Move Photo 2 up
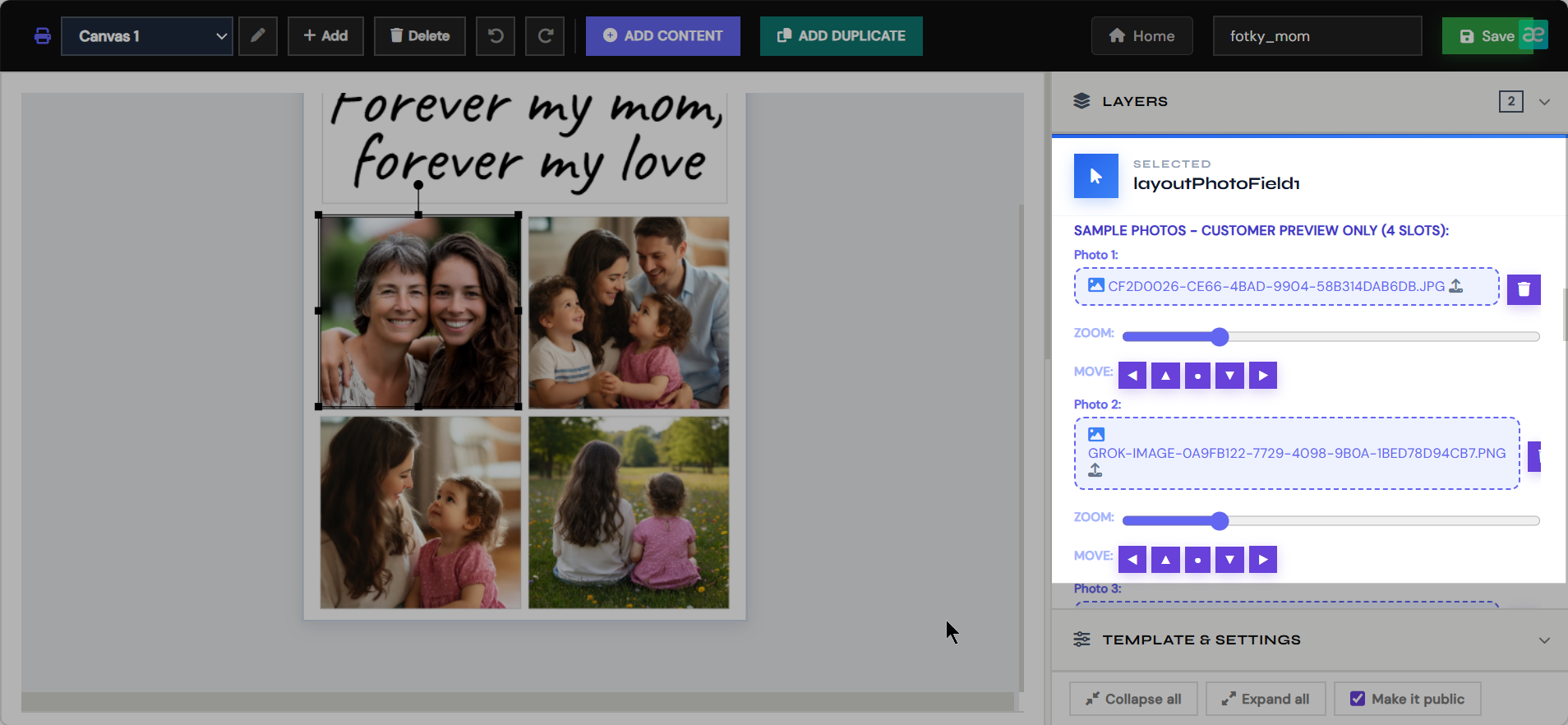Image resolution: width=1568 pixels, height=725 pixels. point(1165,560)
